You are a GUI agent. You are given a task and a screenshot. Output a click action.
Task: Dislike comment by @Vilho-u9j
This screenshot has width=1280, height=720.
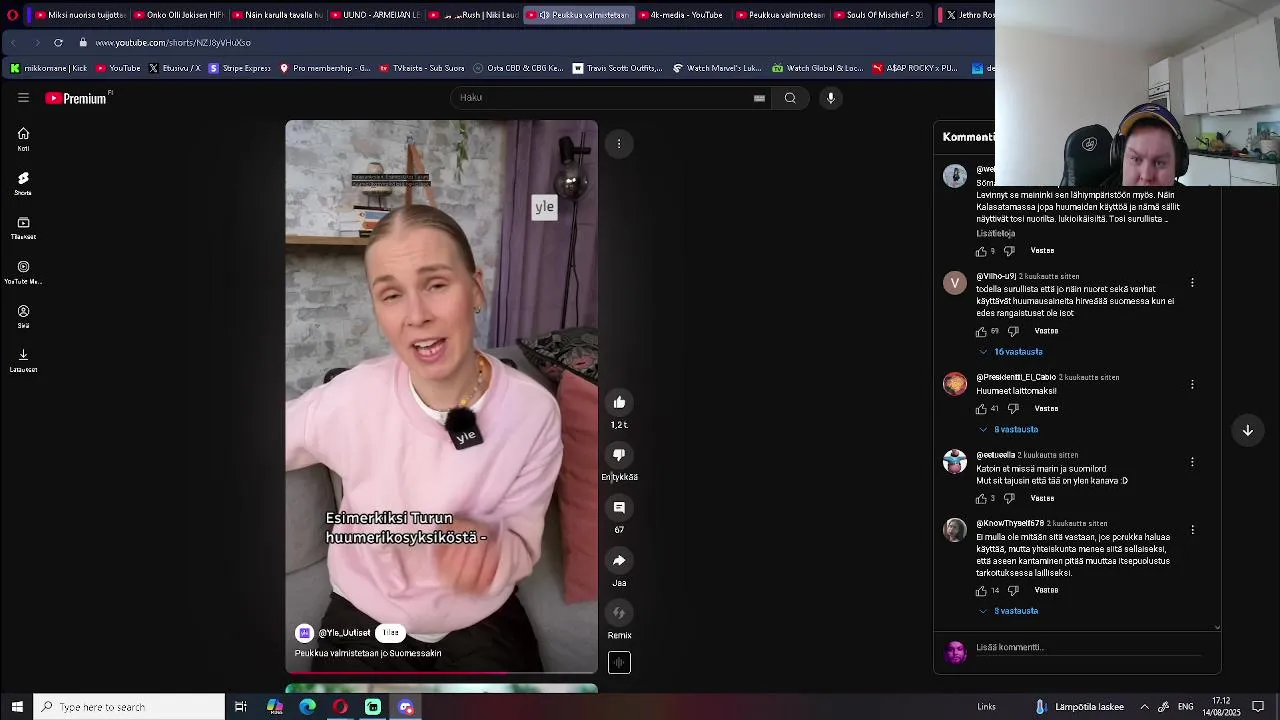1013,331
